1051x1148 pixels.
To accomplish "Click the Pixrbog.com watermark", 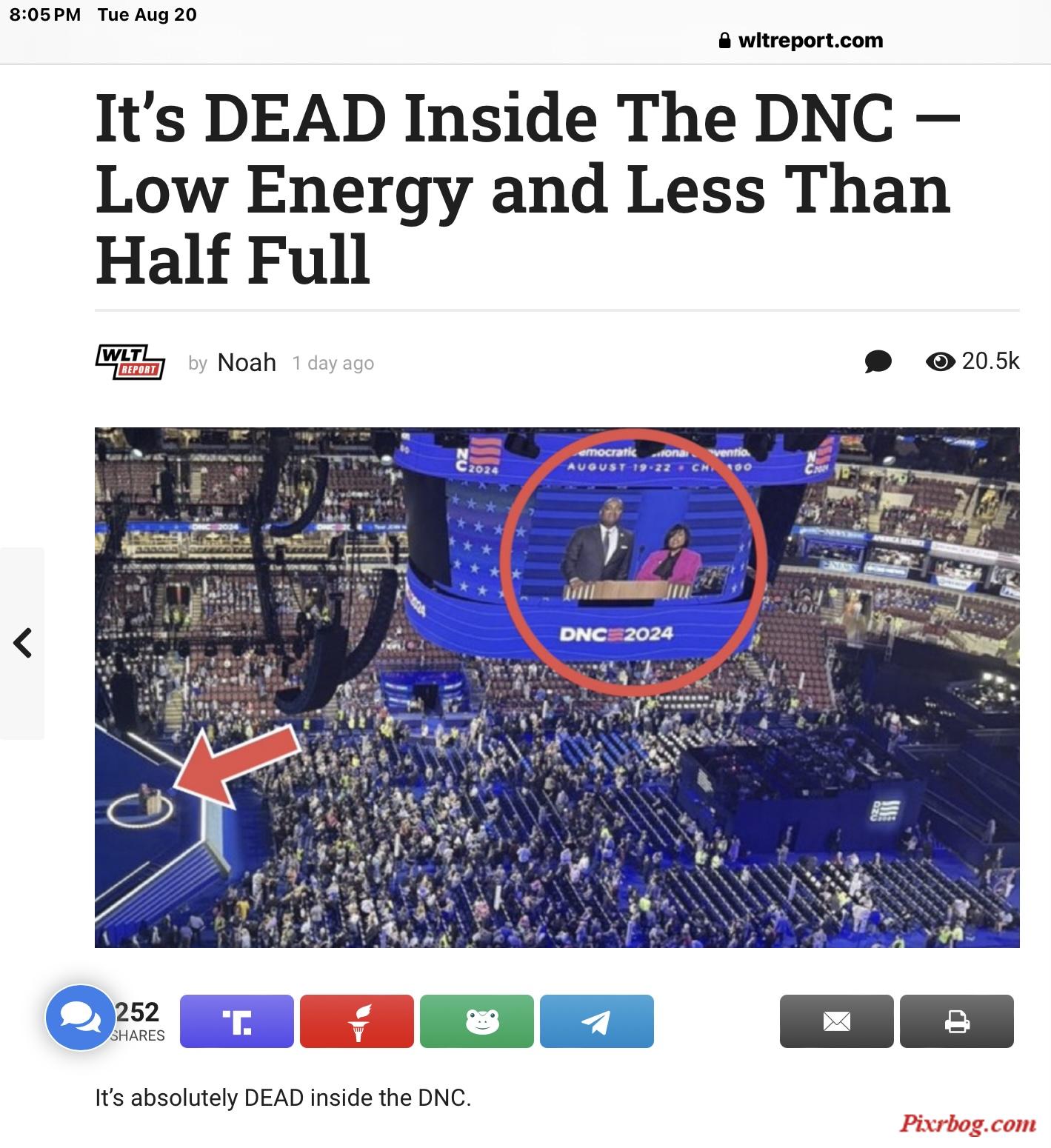I will [968, 1124].
